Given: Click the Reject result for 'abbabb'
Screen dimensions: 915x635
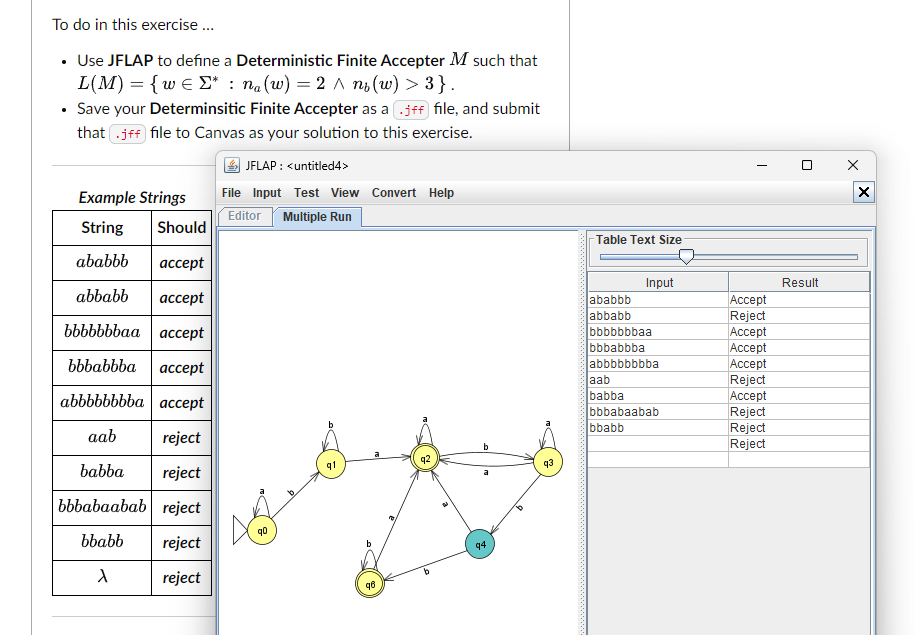Looking at the screenshot, I should click(799, 316).
